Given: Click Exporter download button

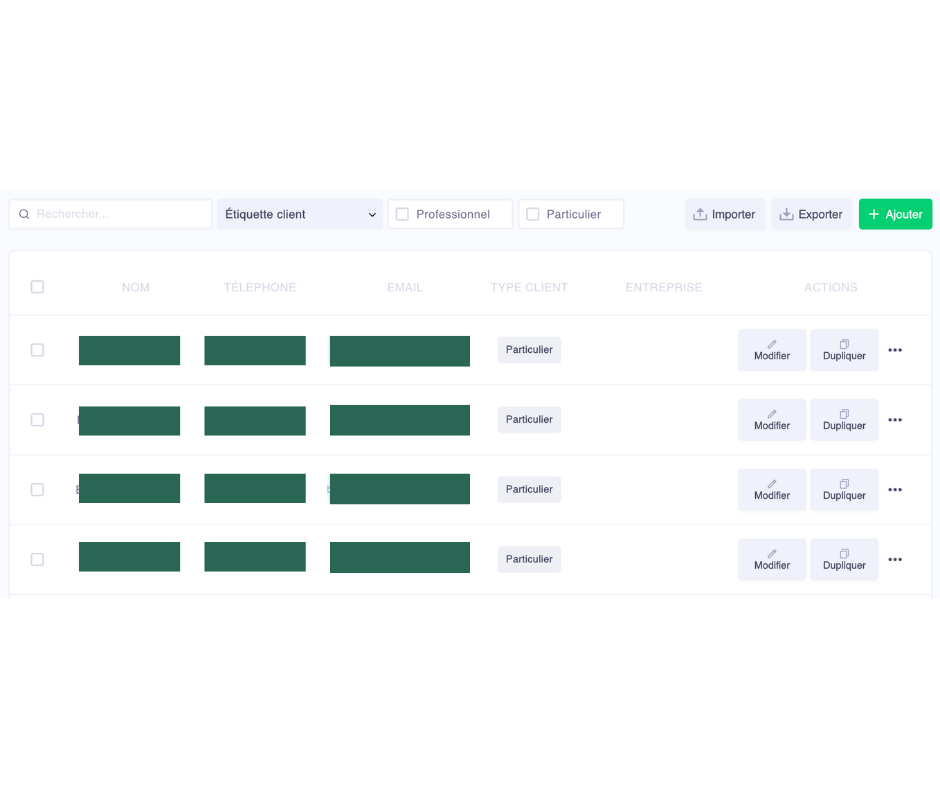Looking at the screenshot, I should coord(810,214).
